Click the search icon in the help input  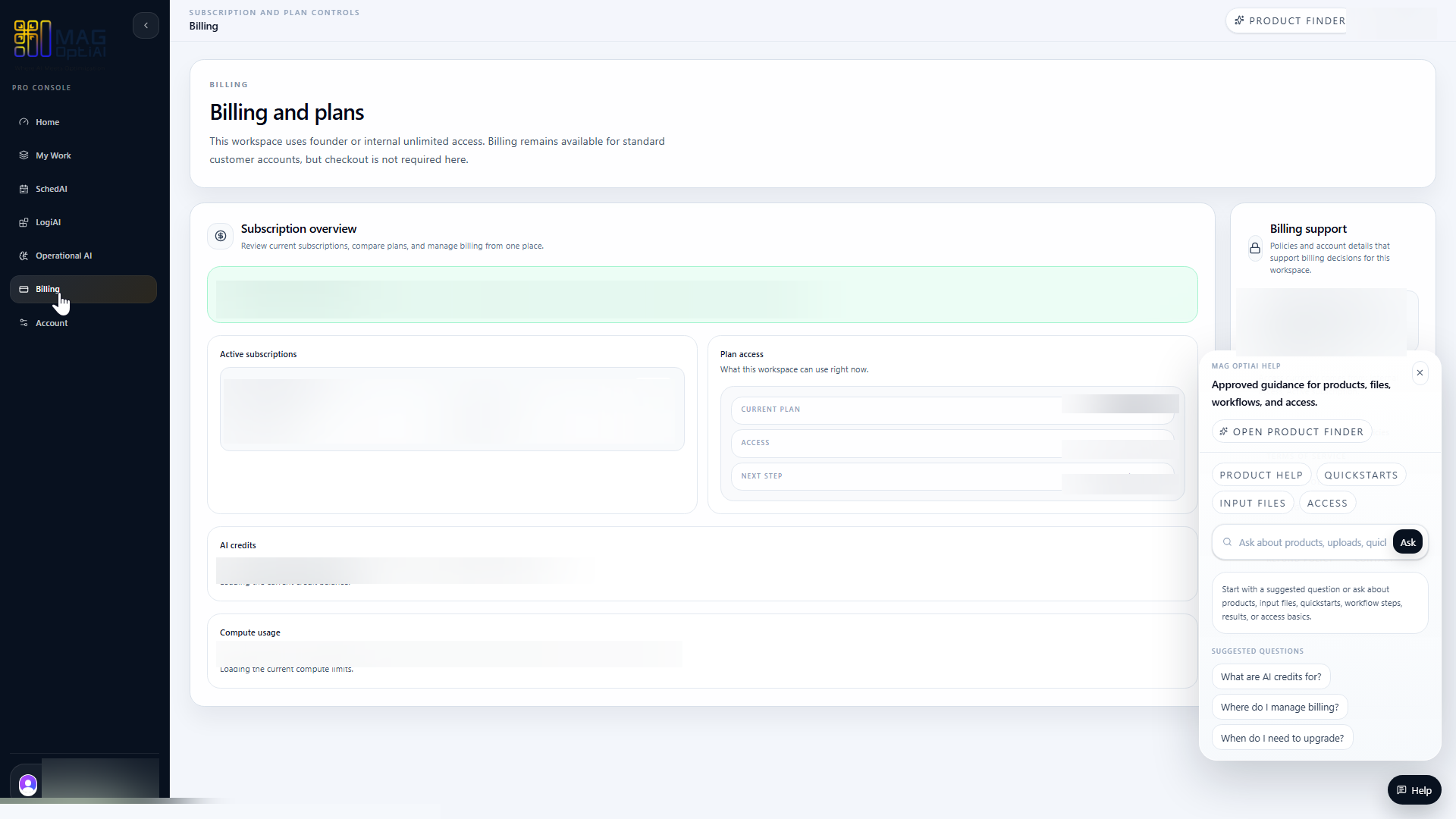click(x=1227, y=542)
